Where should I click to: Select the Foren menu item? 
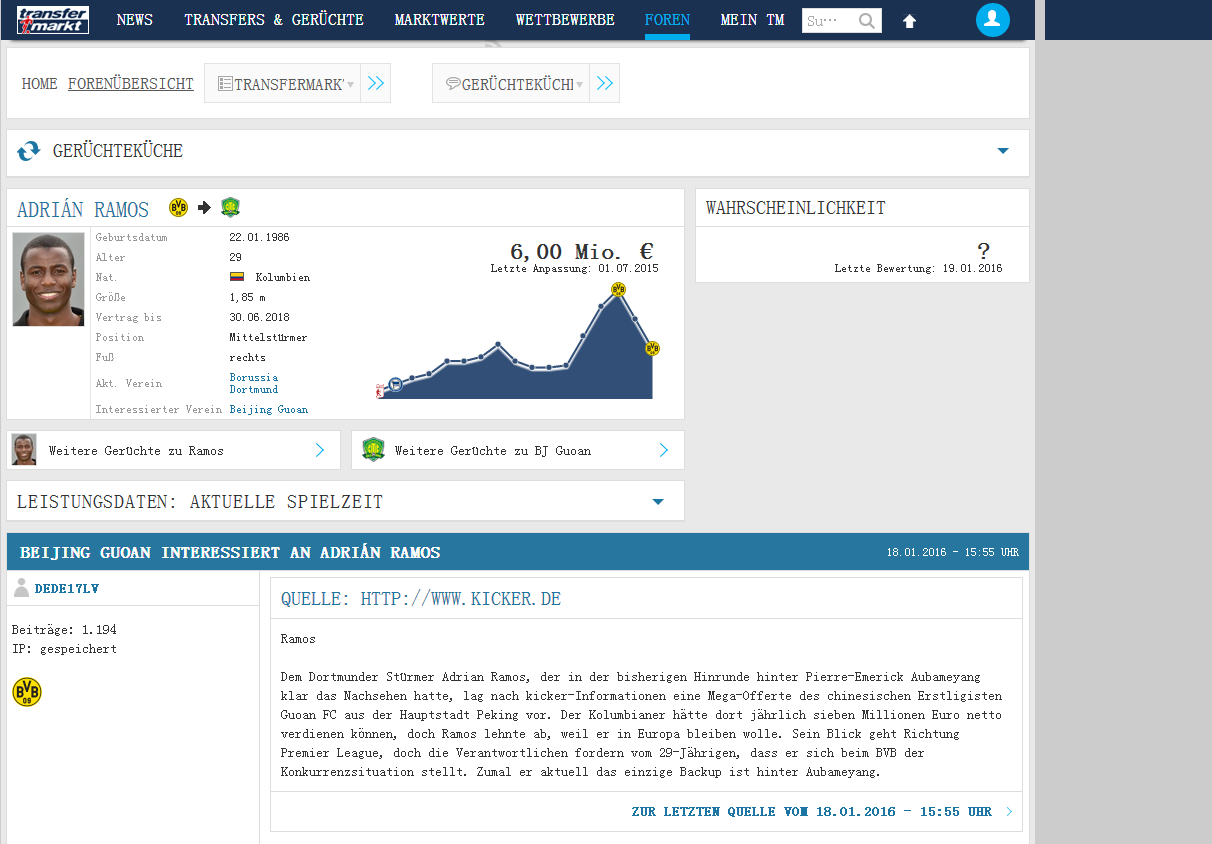pyautogui.click(x=667, y=20)
